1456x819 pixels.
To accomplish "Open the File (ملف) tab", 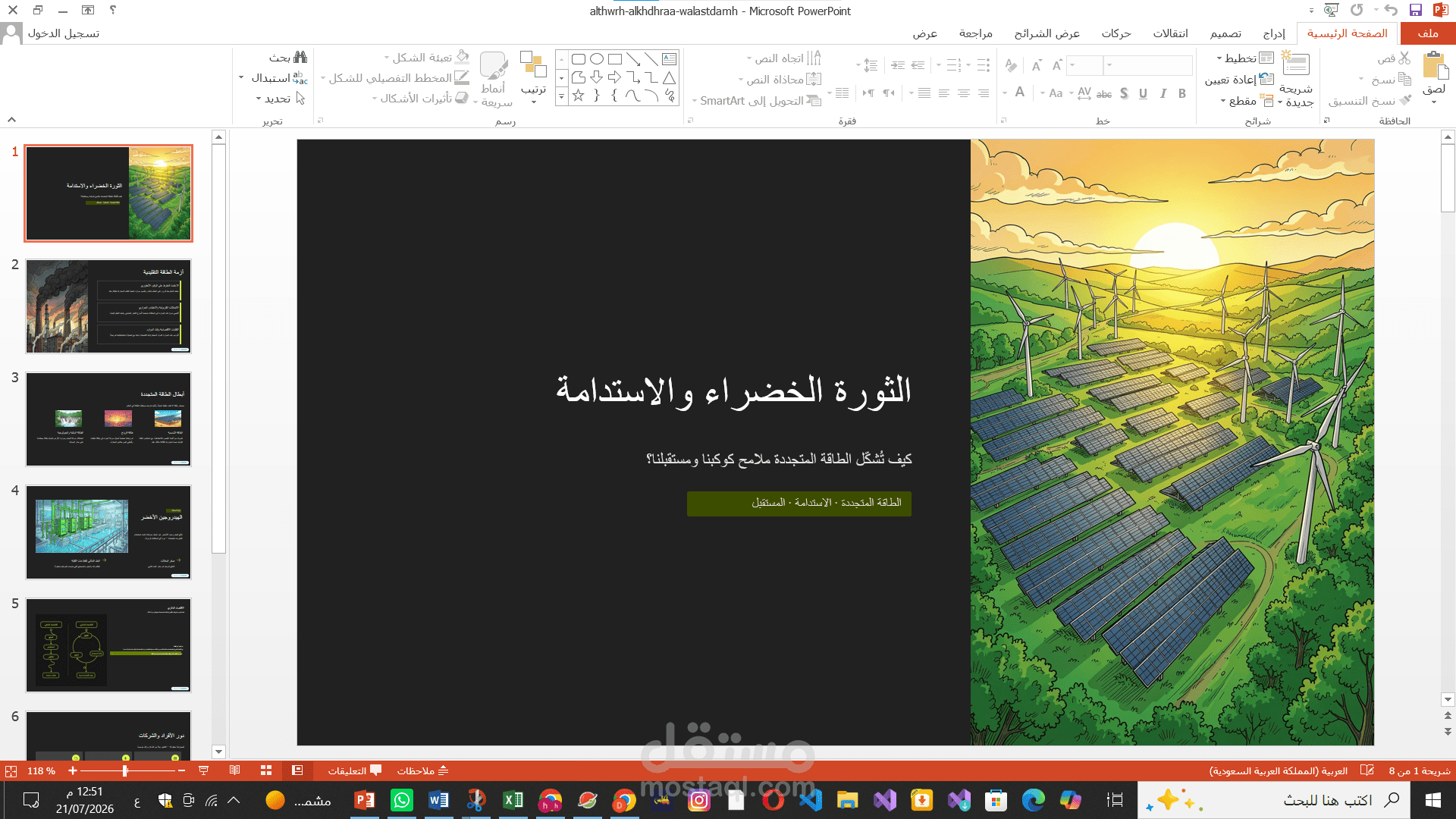I will click(x=1427, y=33).
